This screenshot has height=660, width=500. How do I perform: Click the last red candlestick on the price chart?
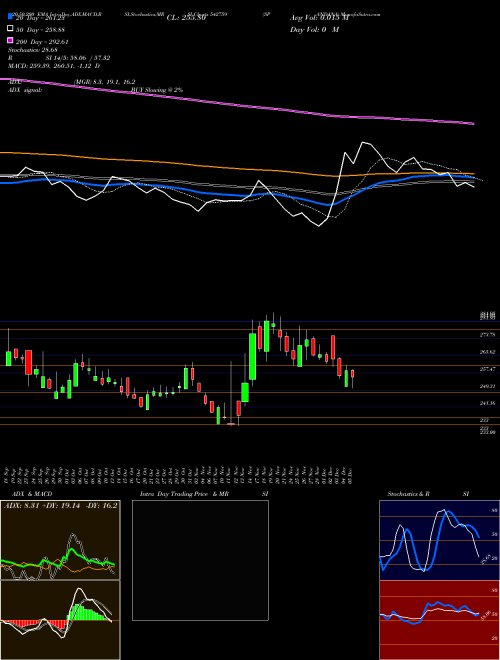(x=353, y=374)
